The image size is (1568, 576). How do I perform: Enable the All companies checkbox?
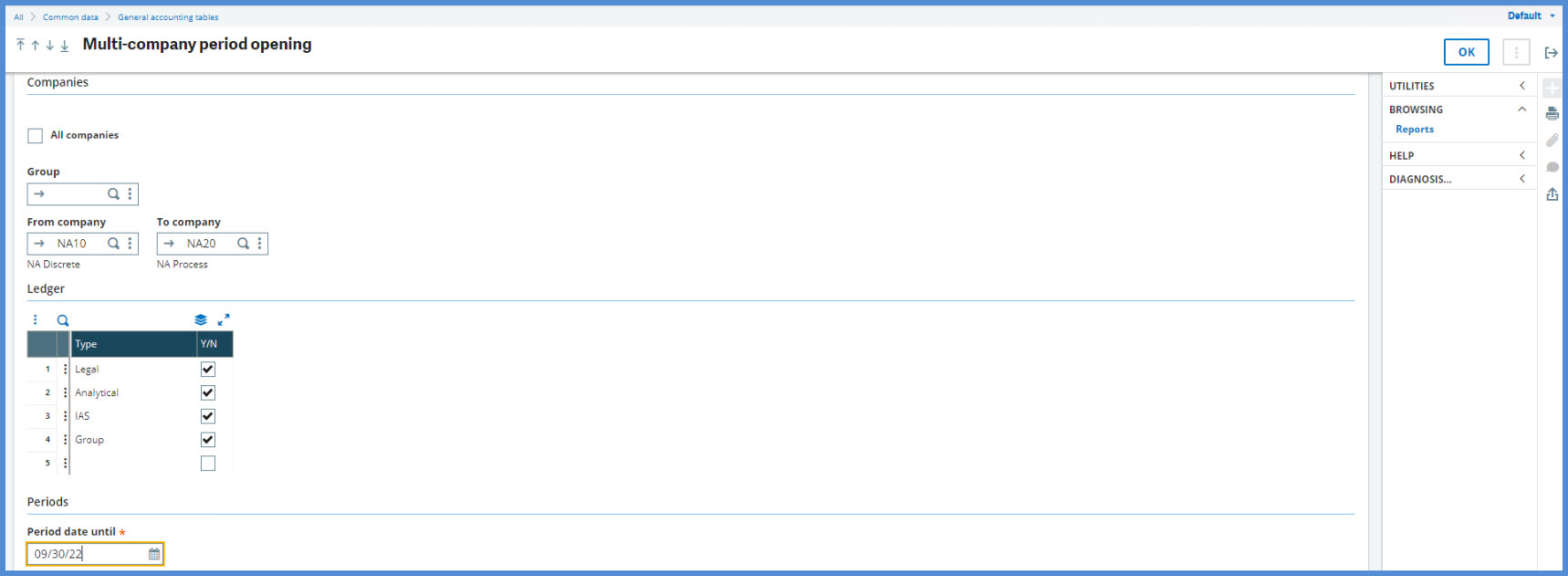tap(36, 136)
